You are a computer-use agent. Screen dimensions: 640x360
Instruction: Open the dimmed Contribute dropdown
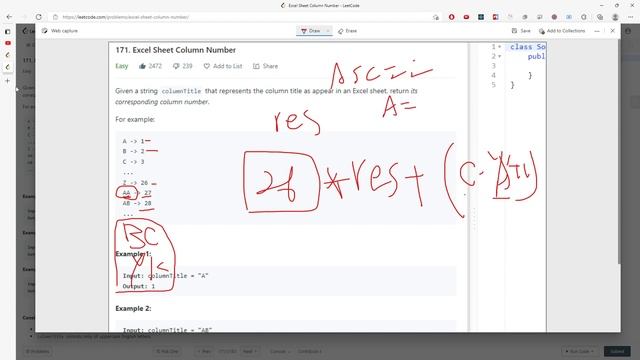309,351
